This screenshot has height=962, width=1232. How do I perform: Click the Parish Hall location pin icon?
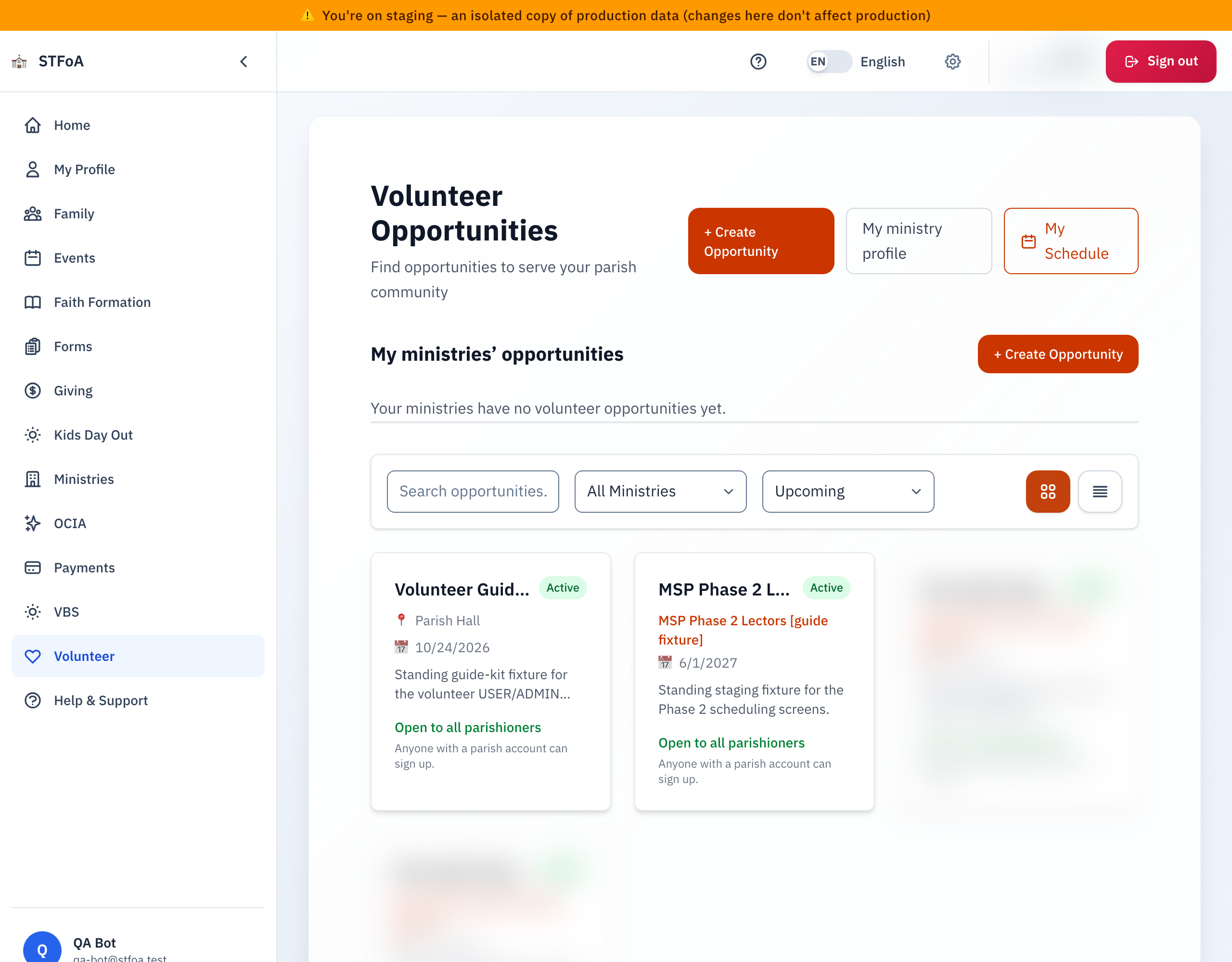[401, 620]
